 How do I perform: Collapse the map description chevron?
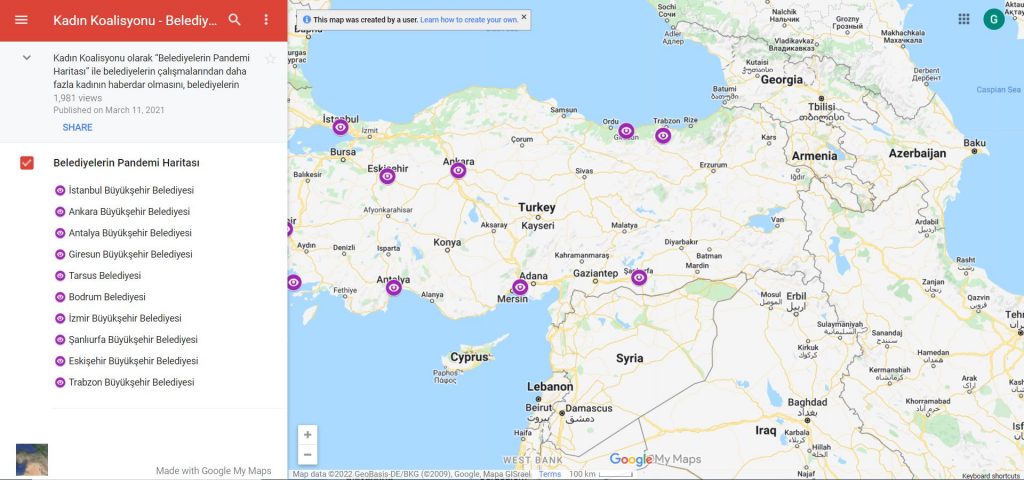(x=27, y=57)
